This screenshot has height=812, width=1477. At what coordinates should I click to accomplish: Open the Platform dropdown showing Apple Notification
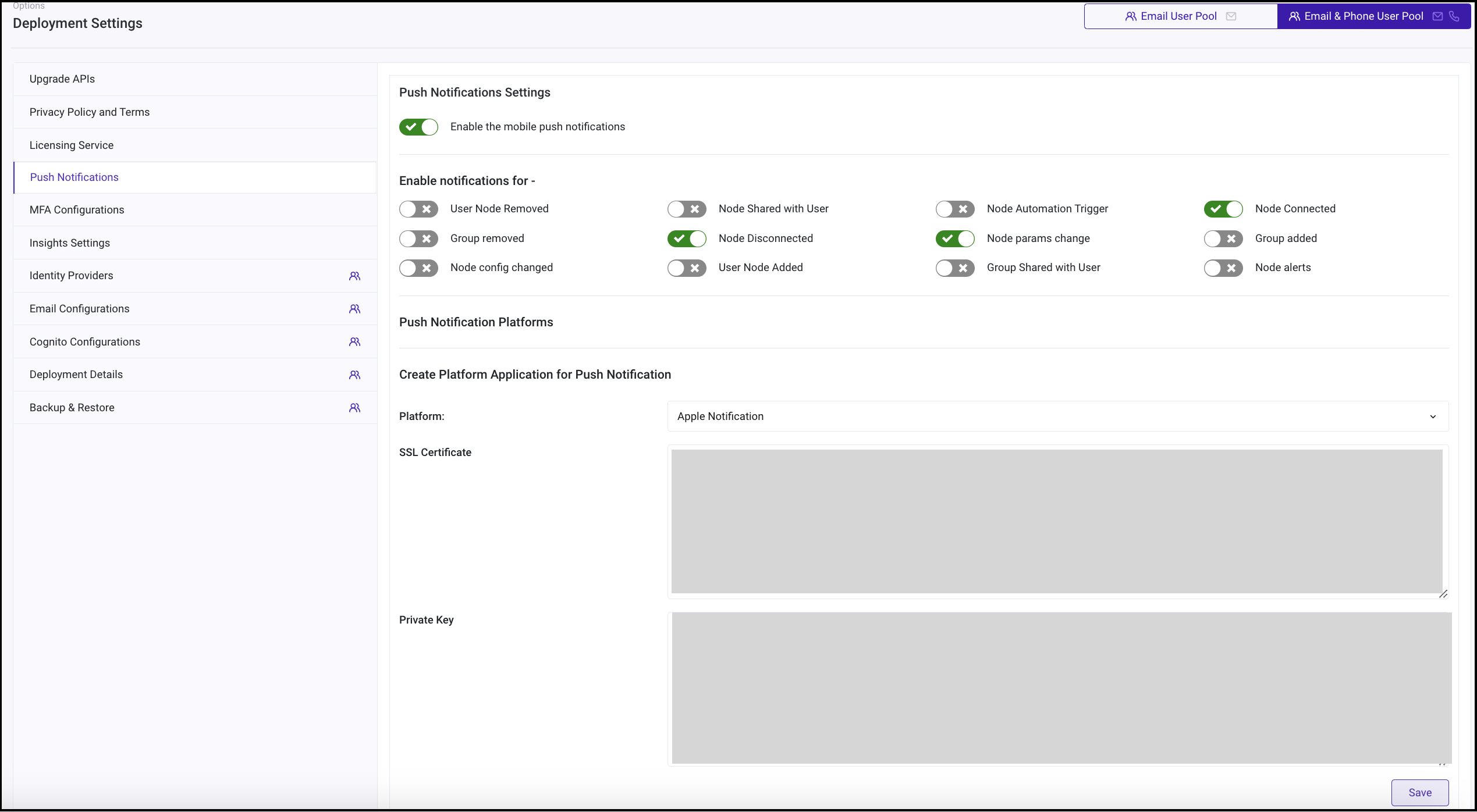click(x=1057, y=416)
